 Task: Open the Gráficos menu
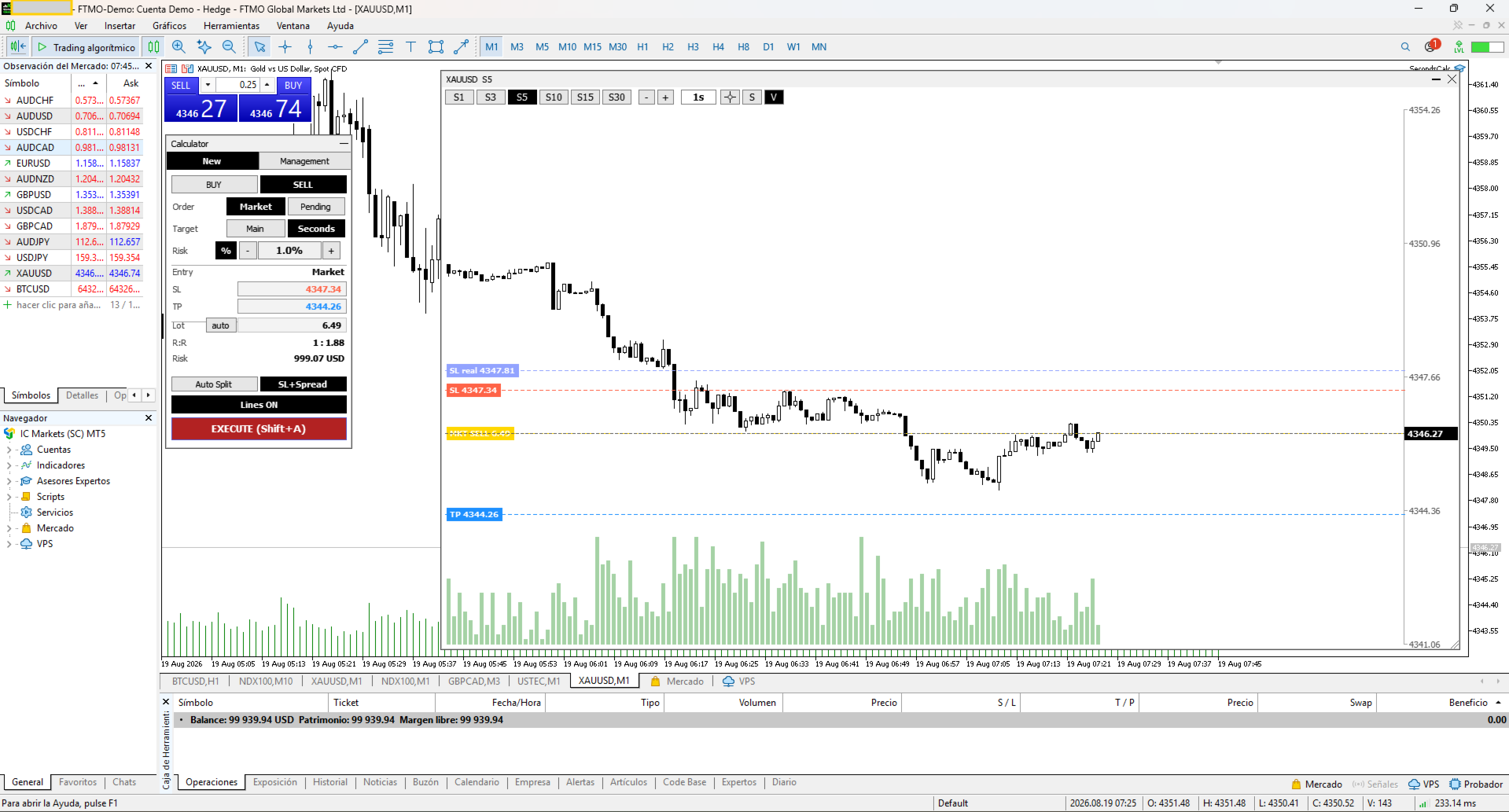(169, 26)
